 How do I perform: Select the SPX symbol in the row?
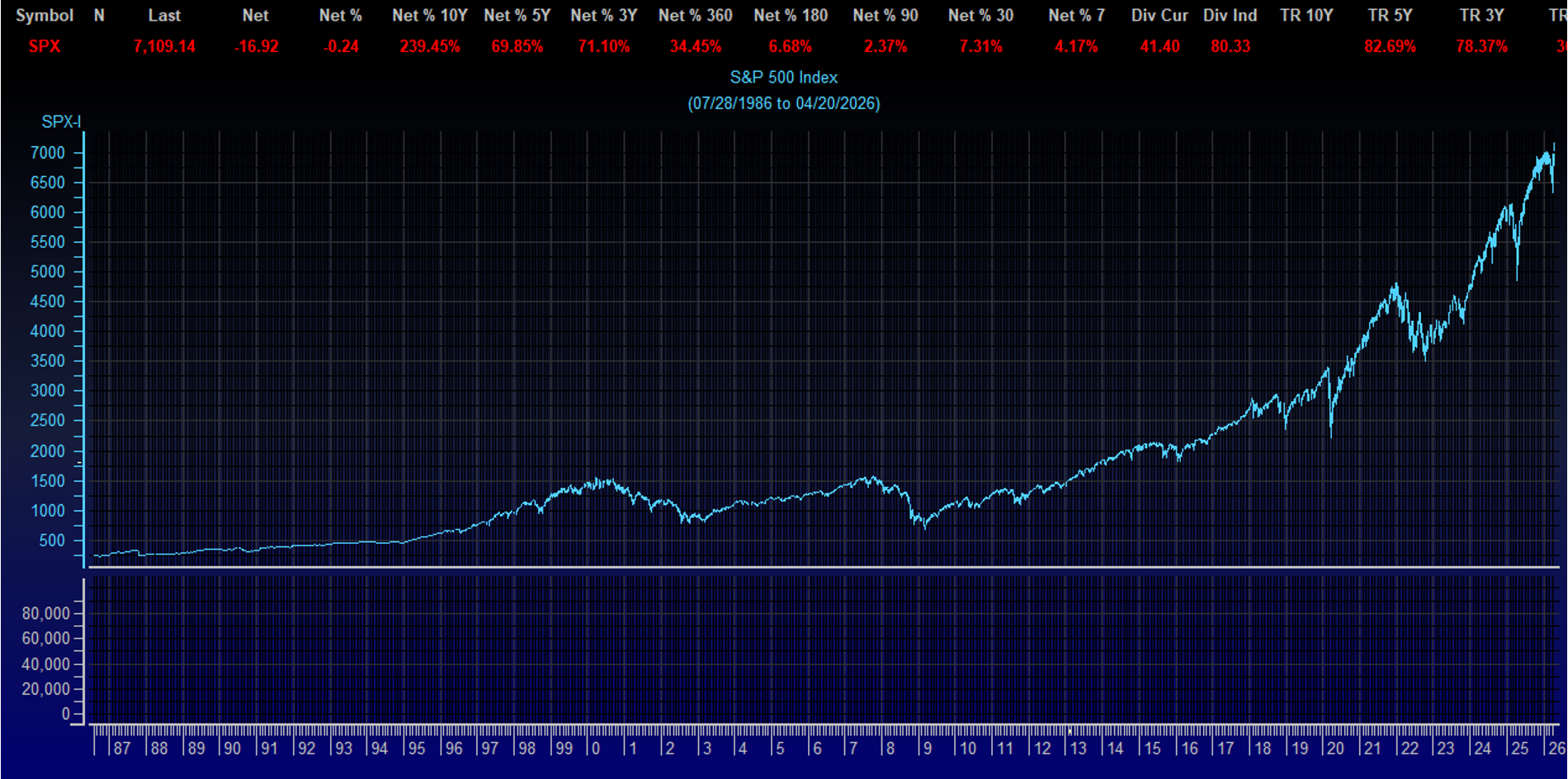(45, 47)
